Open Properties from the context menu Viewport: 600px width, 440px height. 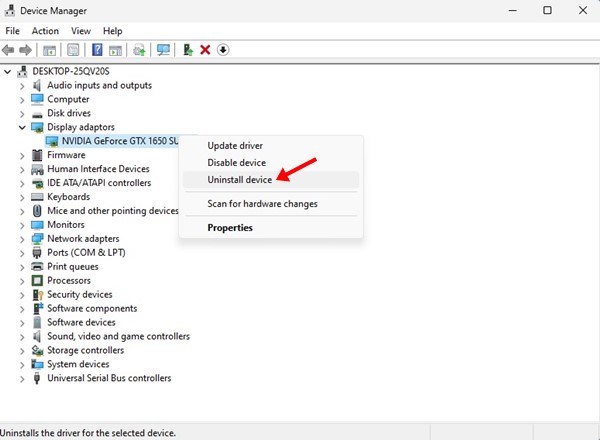271,228
